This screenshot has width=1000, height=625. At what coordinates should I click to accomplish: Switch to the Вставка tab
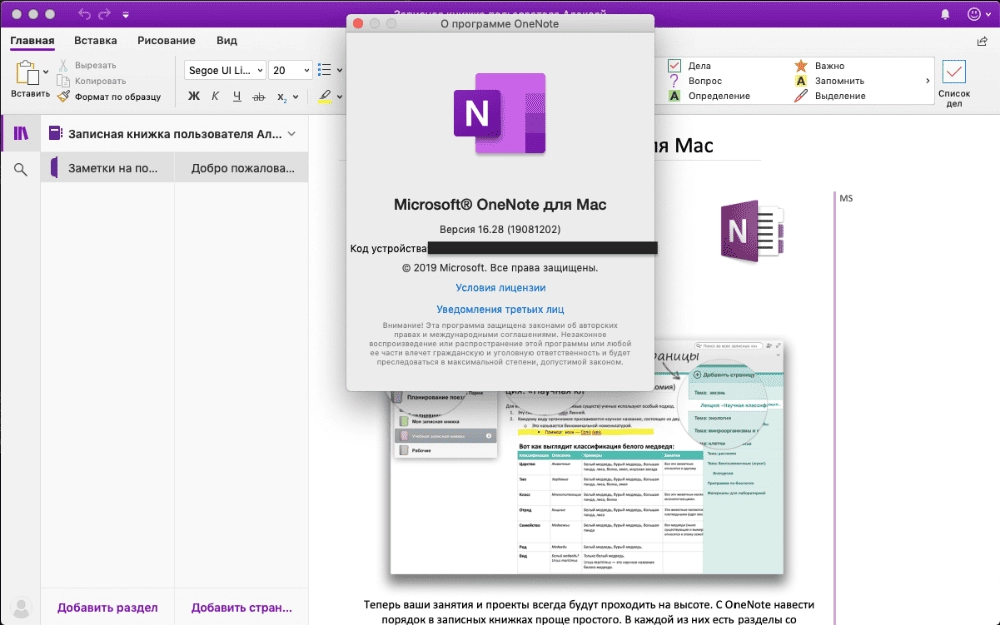(x=95, y=40)
